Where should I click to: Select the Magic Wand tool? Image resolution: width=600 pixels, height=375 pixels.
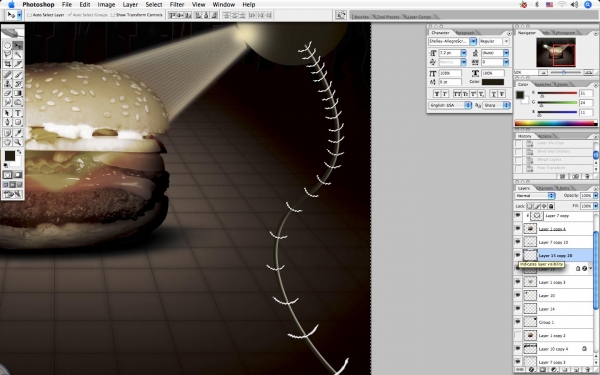(18, 55)
